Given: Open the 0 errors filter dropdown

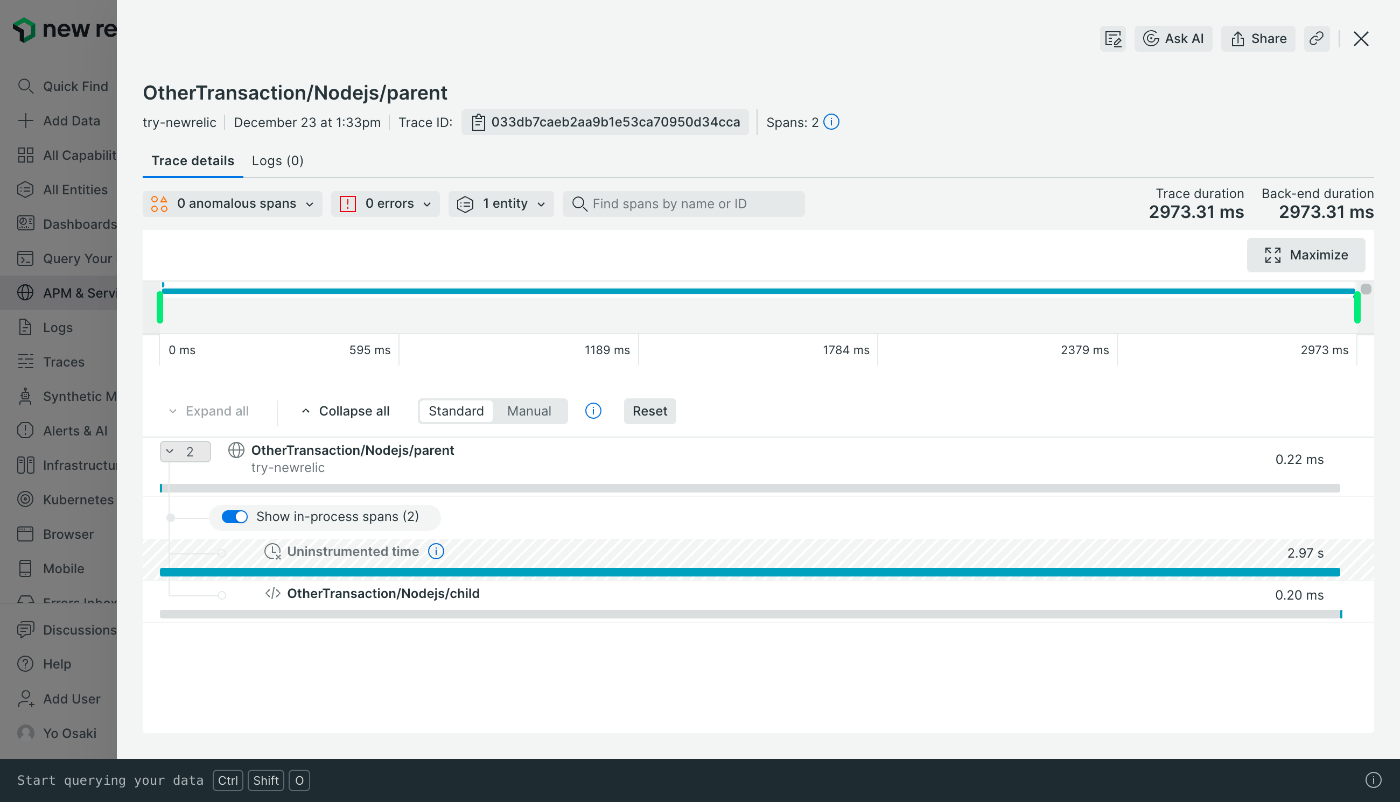Looking at the screenshot, I should [x=385, y=204].
